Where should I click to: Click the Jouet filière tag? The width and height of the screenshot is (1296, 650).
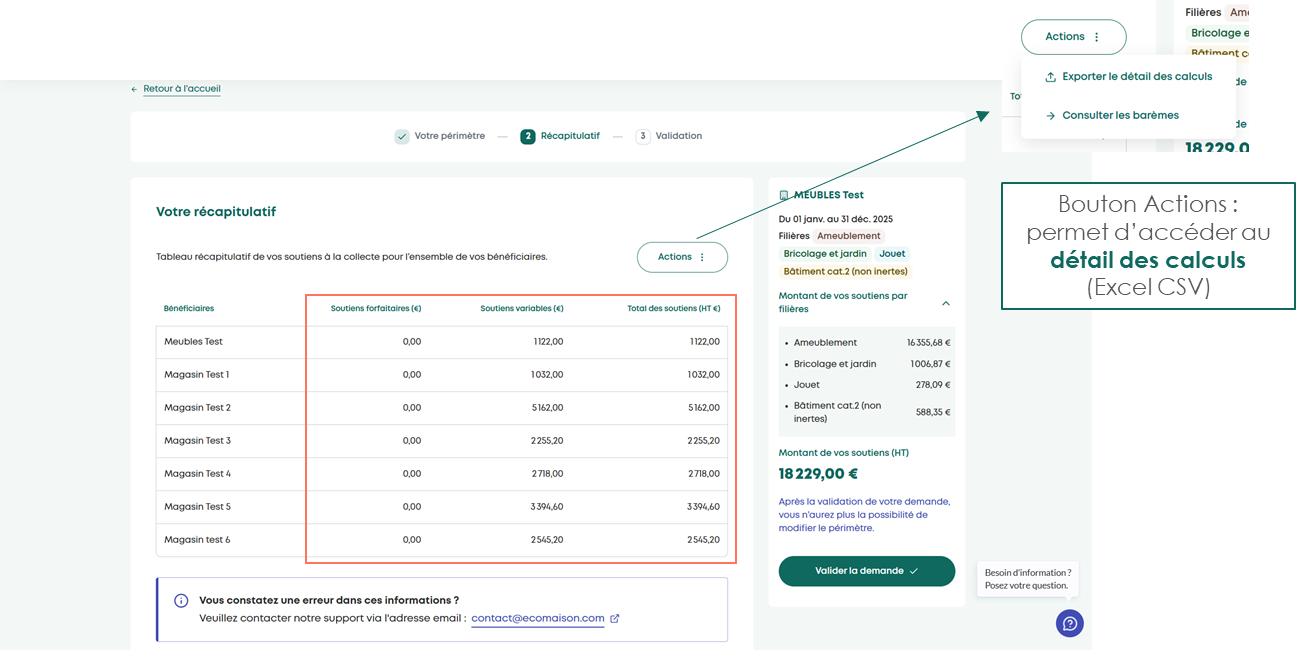892,254
